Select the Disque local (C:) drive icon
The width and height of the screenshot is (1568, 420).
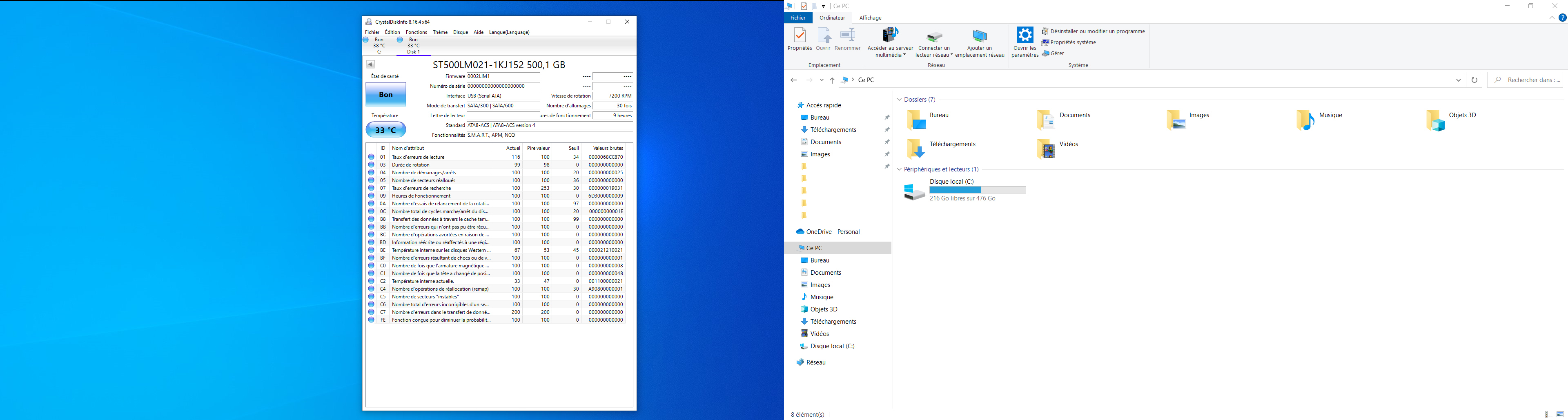coord(914,192)
